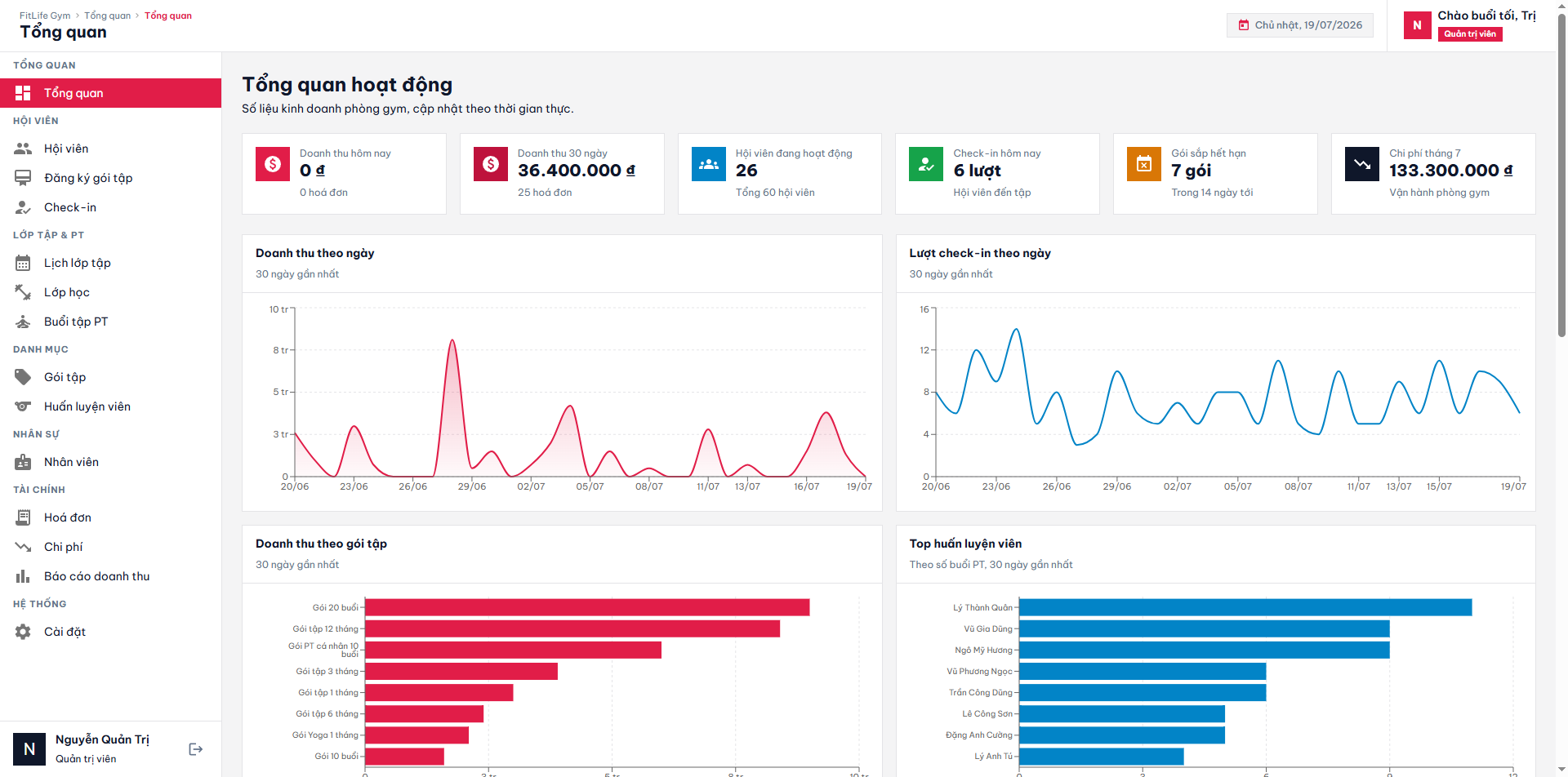Viewport: 1568px width, 777px height.
Task: Click the Lịch lớp tập calendar icon
Action: pos(23,263)
